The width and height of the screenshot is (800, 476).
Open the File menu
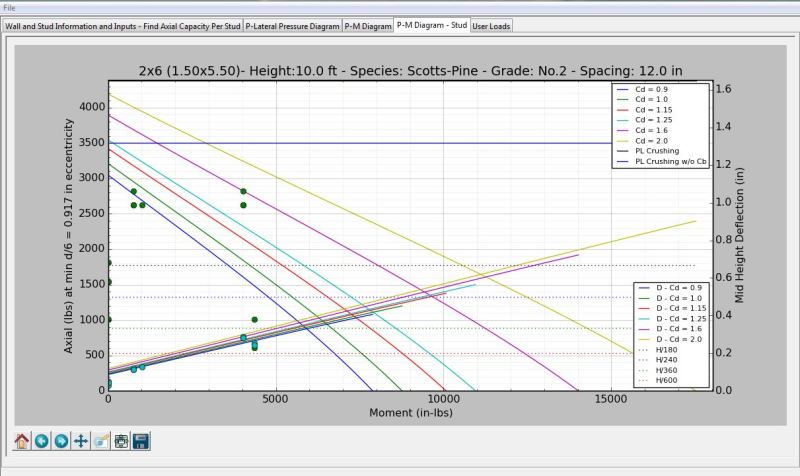pyautogui.click(x=9, y=8)
